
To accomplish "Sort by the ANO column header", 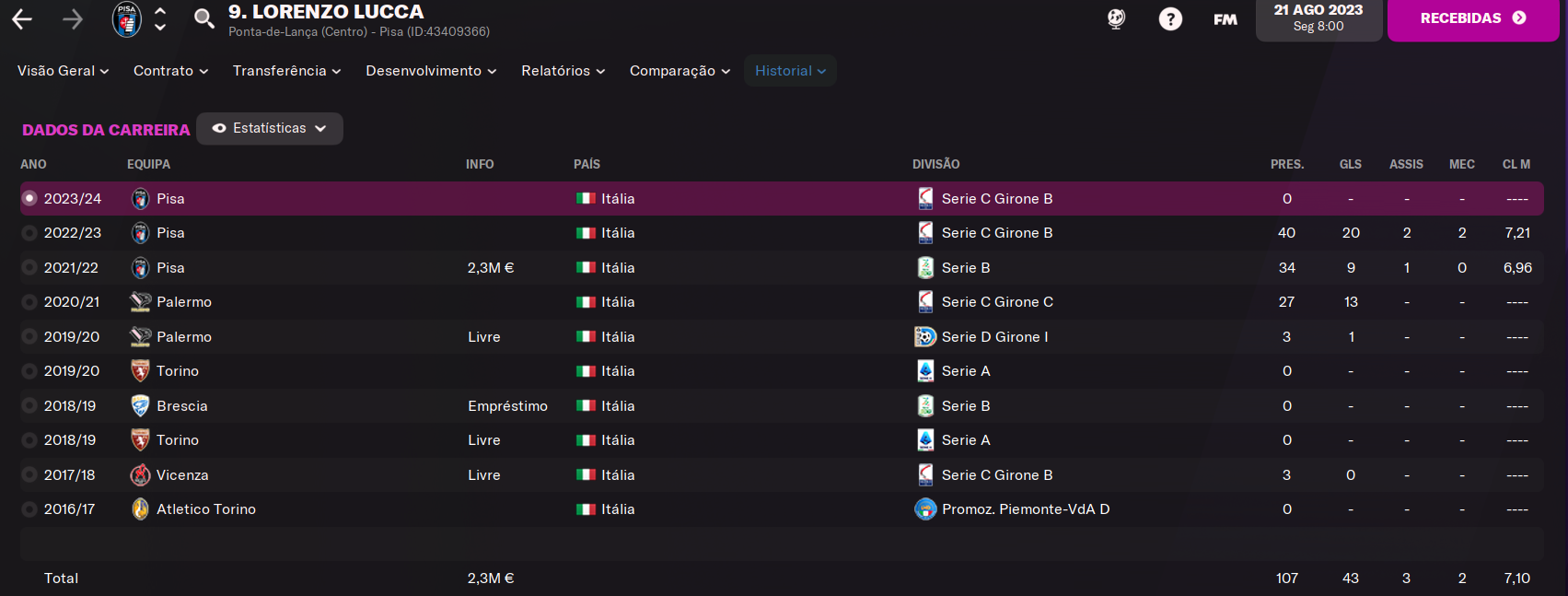I will 33,165.
